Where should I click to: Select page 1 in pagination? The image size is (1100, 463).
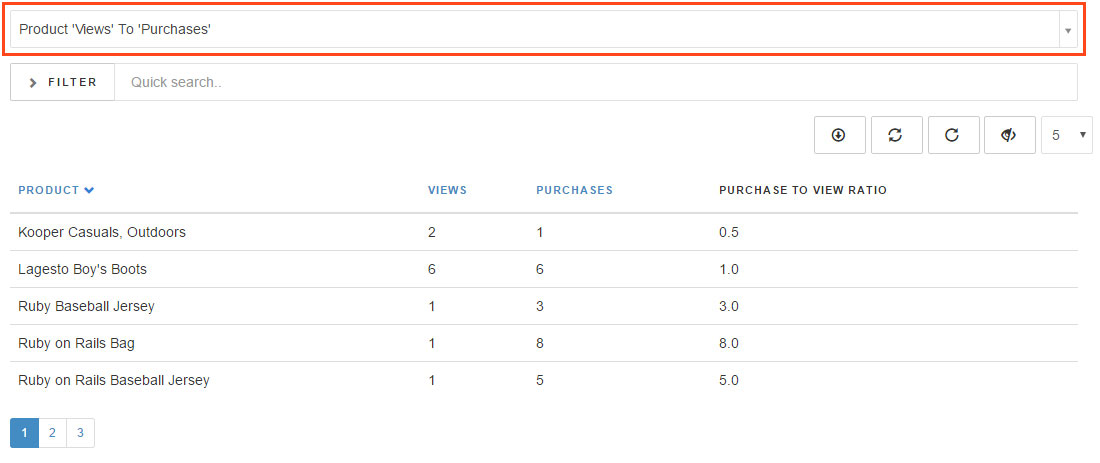pos(25,433)
